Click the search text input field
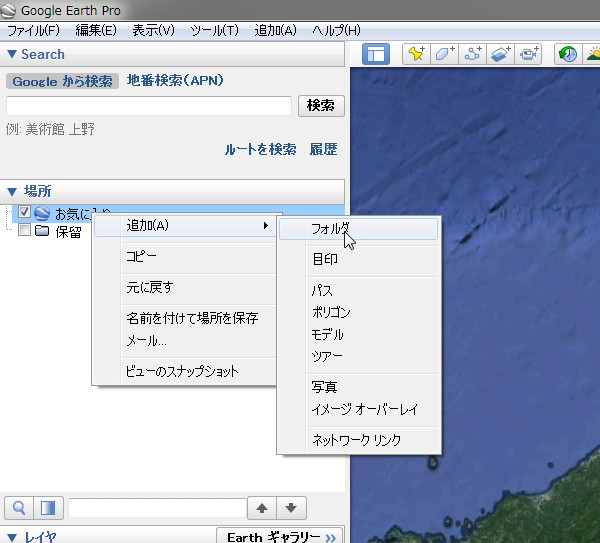Viewport: 600px width, 543px height. (x=149, y=106)
